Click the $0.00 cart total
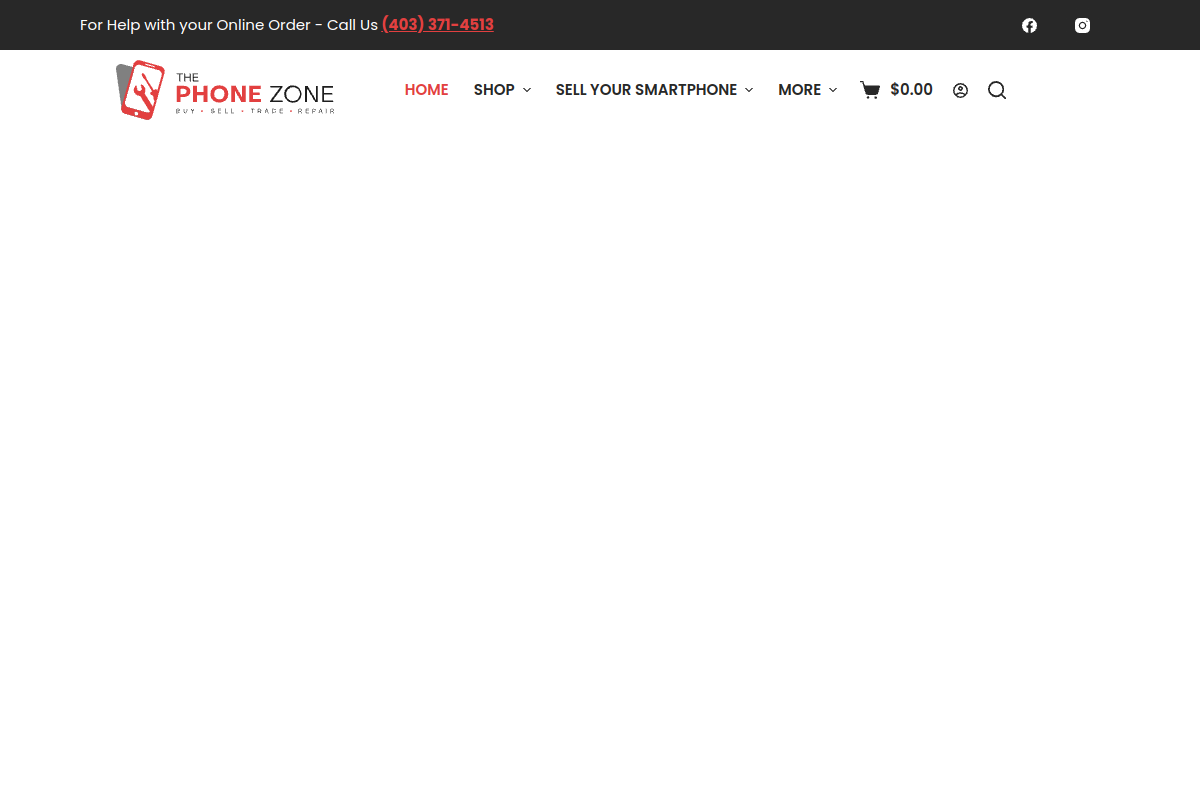 coord(911,90)
